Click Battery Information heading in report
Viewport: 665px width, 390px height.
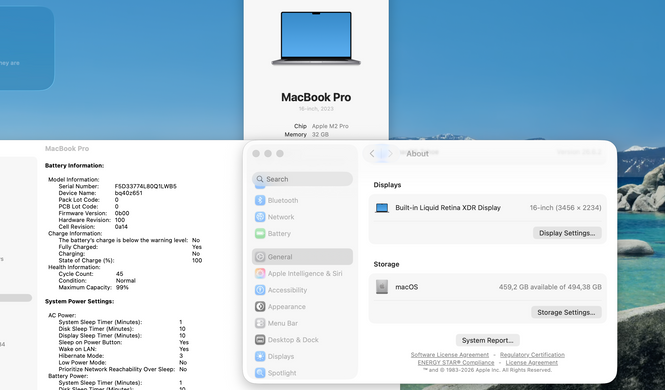[x=74, y=165]
